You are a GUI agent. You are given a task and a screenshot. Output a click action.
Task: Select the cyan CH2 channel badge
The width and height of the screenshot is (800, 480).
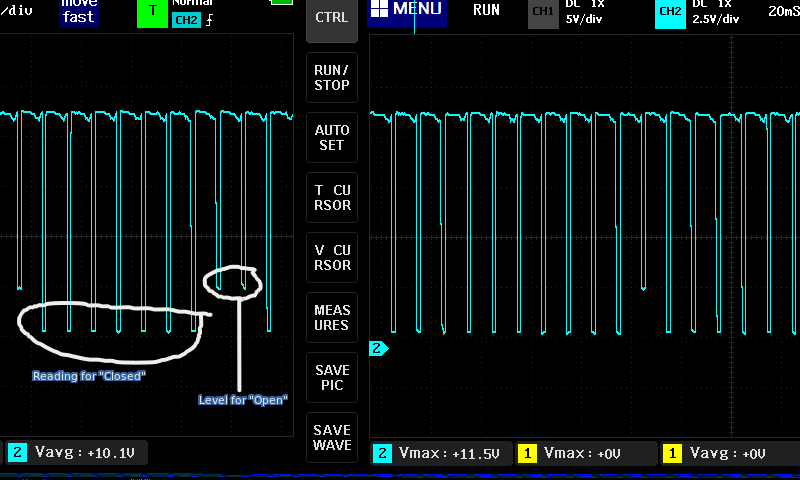click(x=670, y=13)
